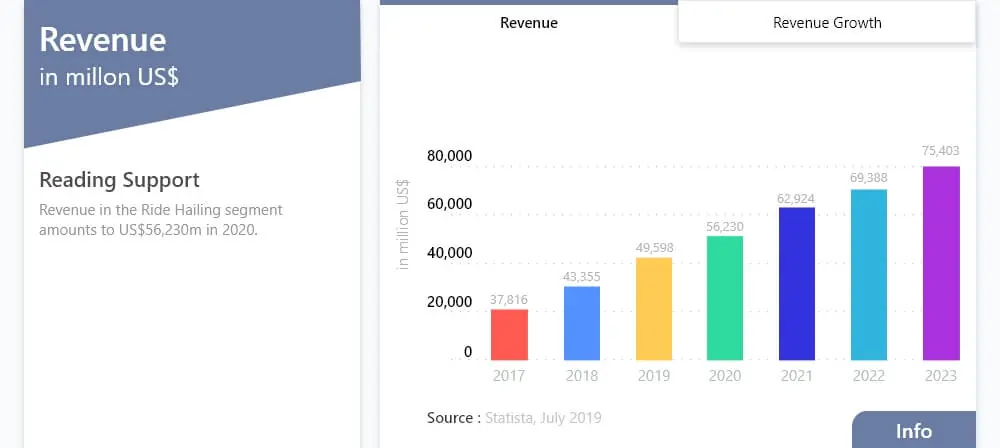The height and width of the screenshot is (448, 1000).
Task: Select the red 2017 revenue bar
Action: [509, 334]
